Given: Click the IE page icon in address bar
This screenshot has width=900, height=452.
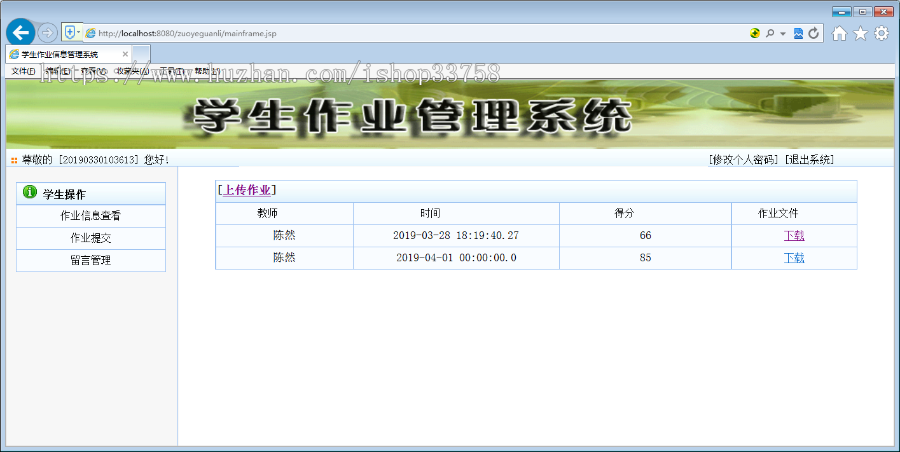Looking at the screenshot, I should [x=90, y=33].
